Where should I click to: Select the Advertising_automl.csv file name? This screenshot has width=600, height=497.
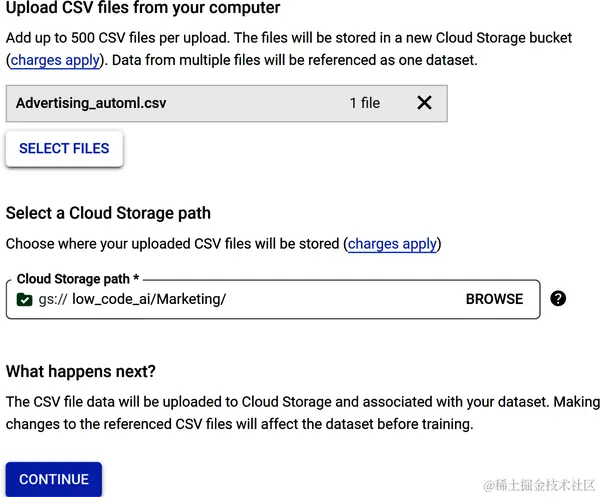(x=91, y=103)
